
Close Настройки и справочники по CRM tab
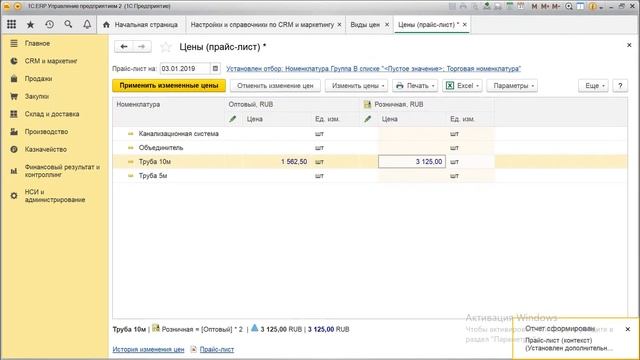pos(339,24)
